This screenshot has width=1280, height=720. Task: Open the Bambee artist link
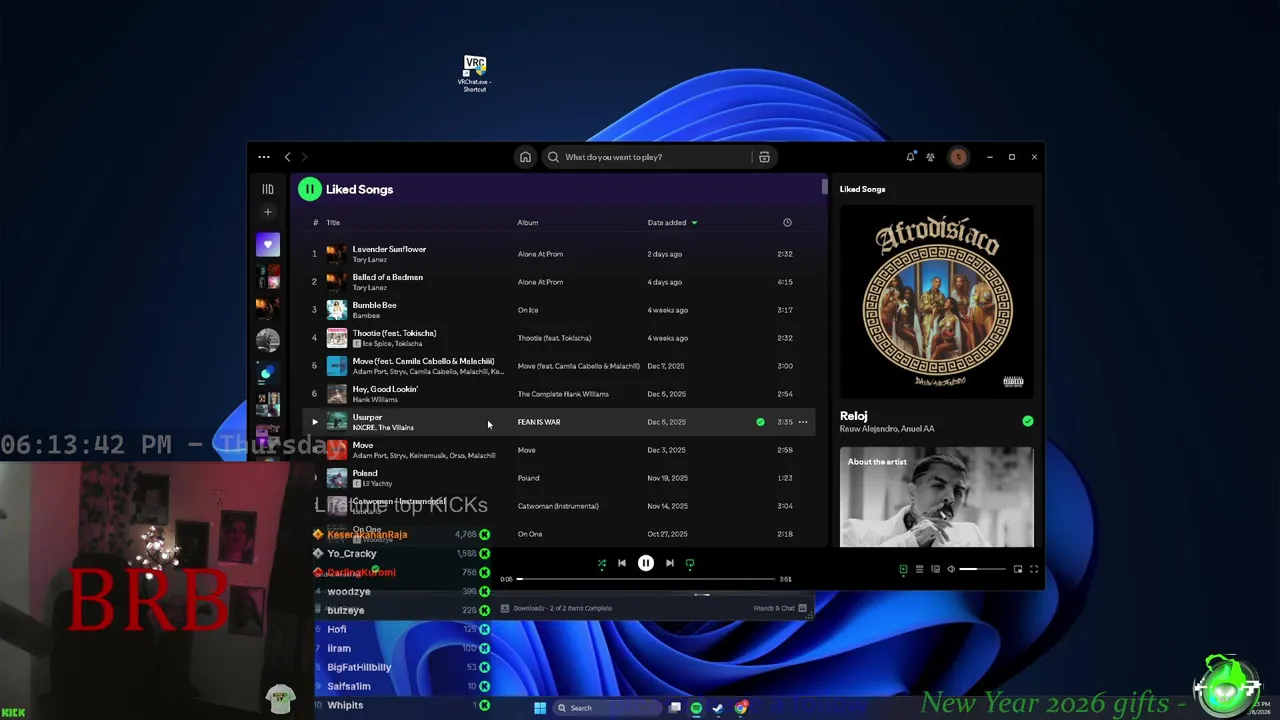pyautogui.click(x=366, y=316)
